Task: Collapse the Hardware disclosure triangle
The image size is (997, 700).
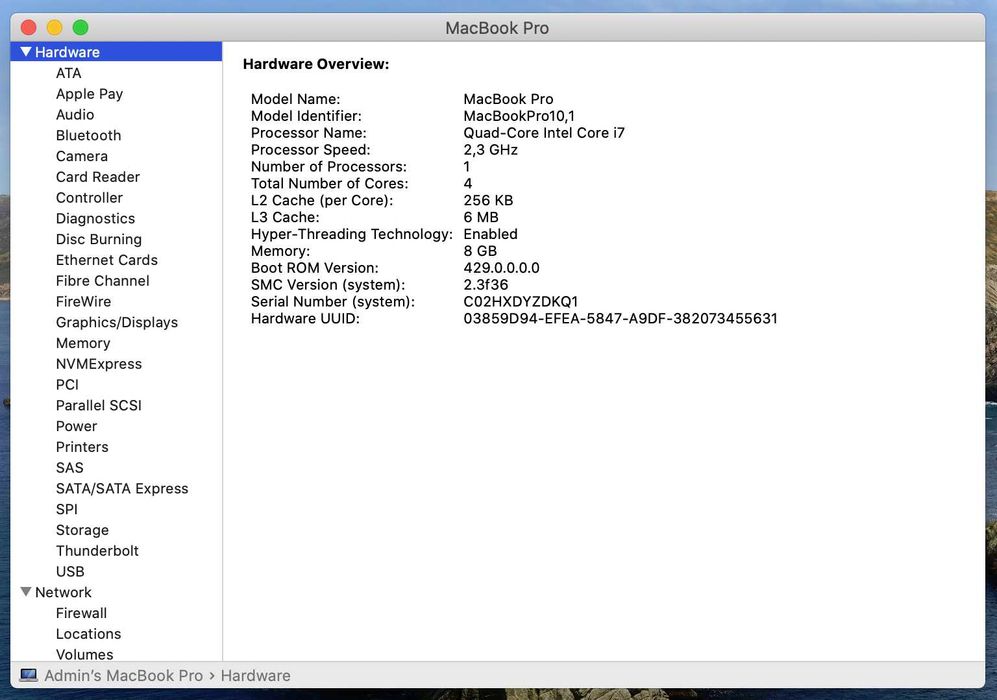Action: click(26, 51)
